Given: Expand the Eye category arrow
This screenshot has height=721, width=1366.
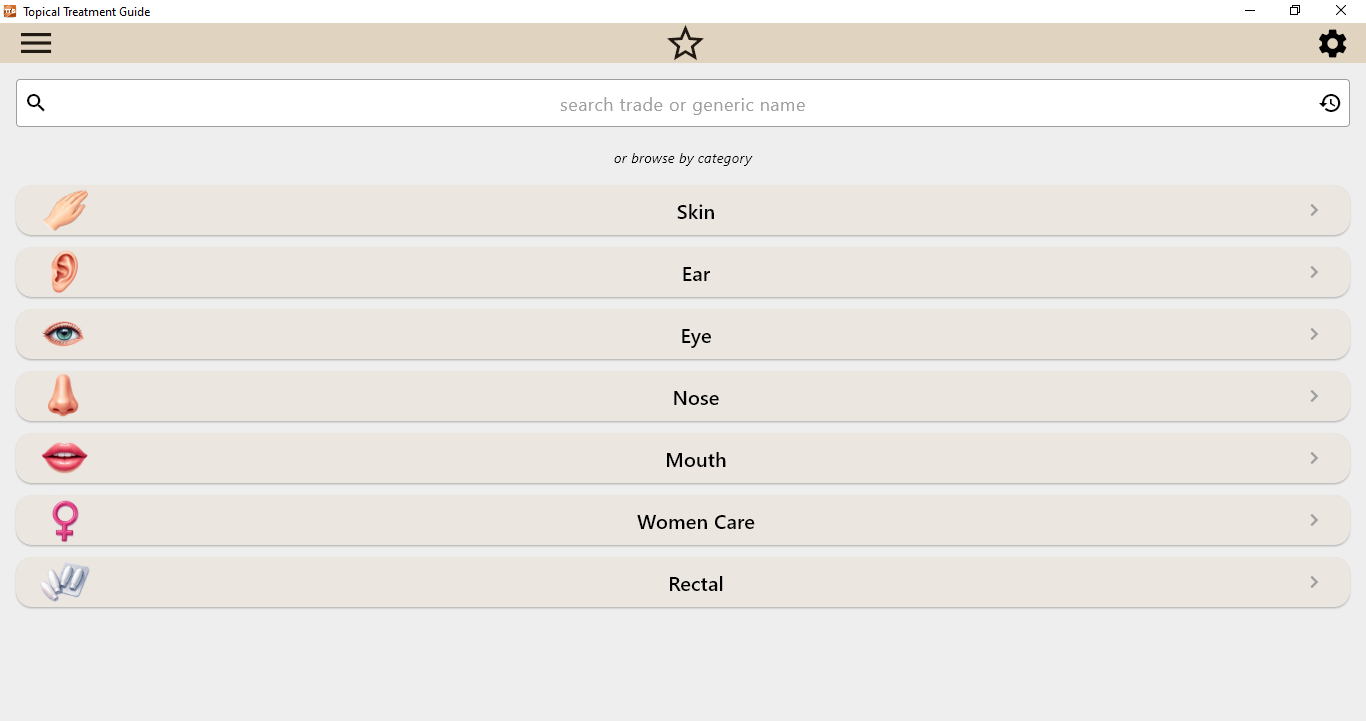Looking at the screenshot, I should [x=1314, y=334].
